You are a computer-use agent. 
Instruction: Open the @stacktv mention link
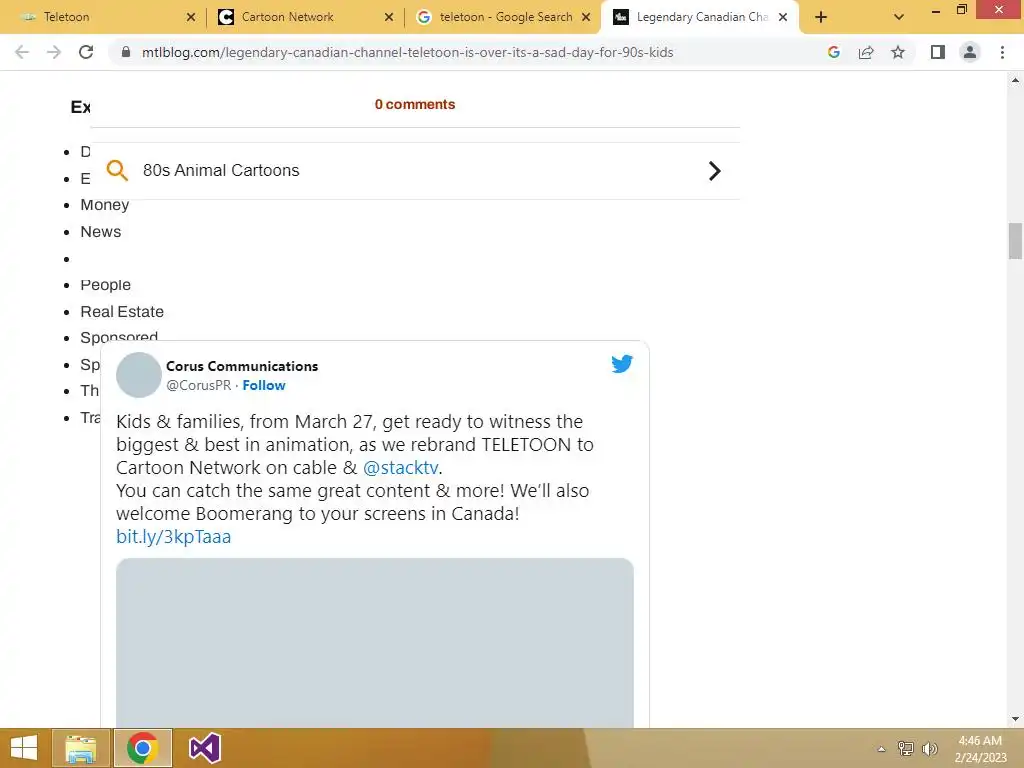click(x=400, y=468)
